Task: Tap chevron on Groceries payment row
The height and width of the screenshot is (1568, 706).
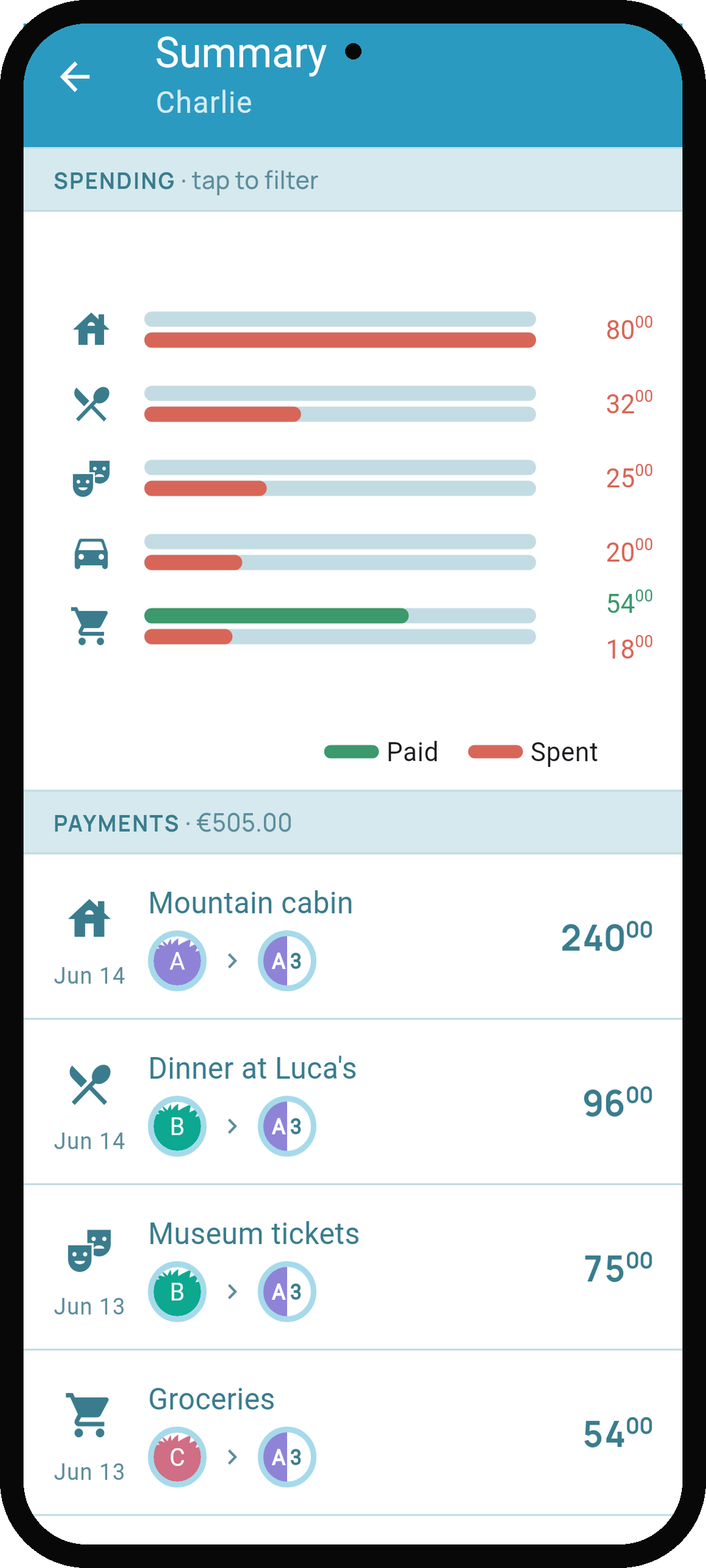Action: tap(232, 1457)
